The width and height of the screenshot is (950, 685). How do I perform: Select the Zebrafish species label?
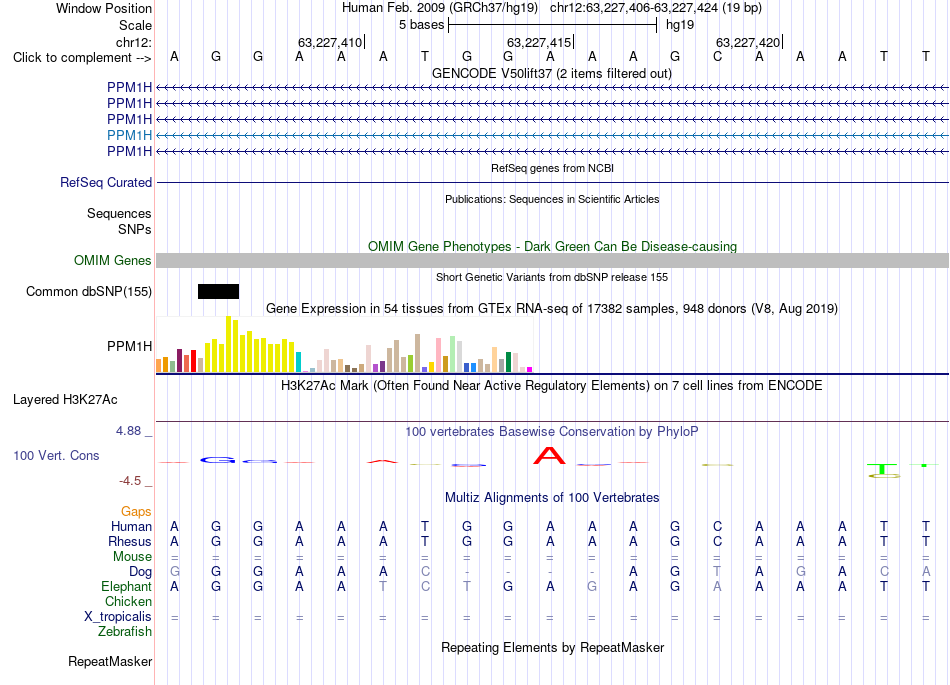[x=125, y=632]
